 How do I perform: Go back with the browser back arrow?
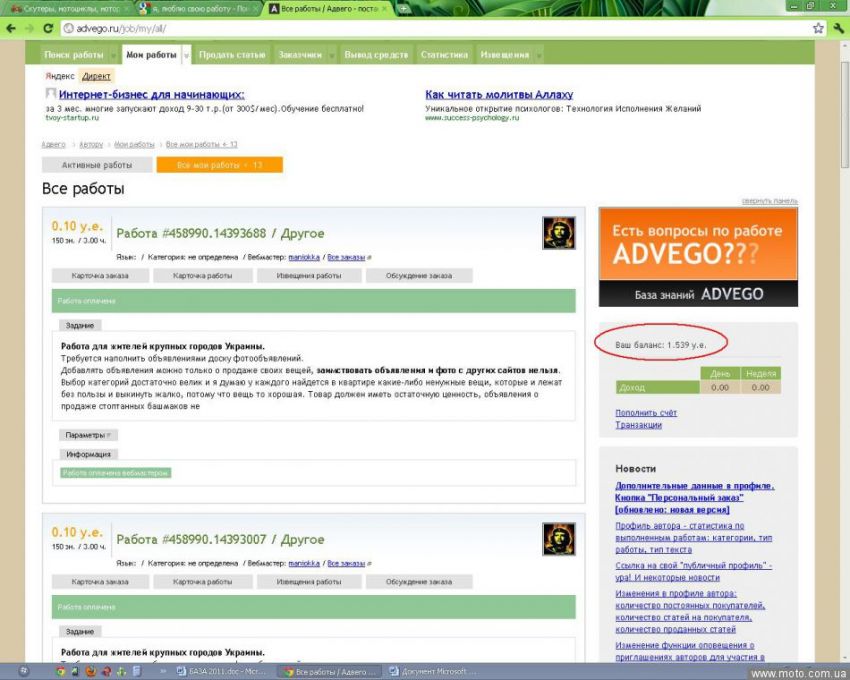(x=11, y=28)
